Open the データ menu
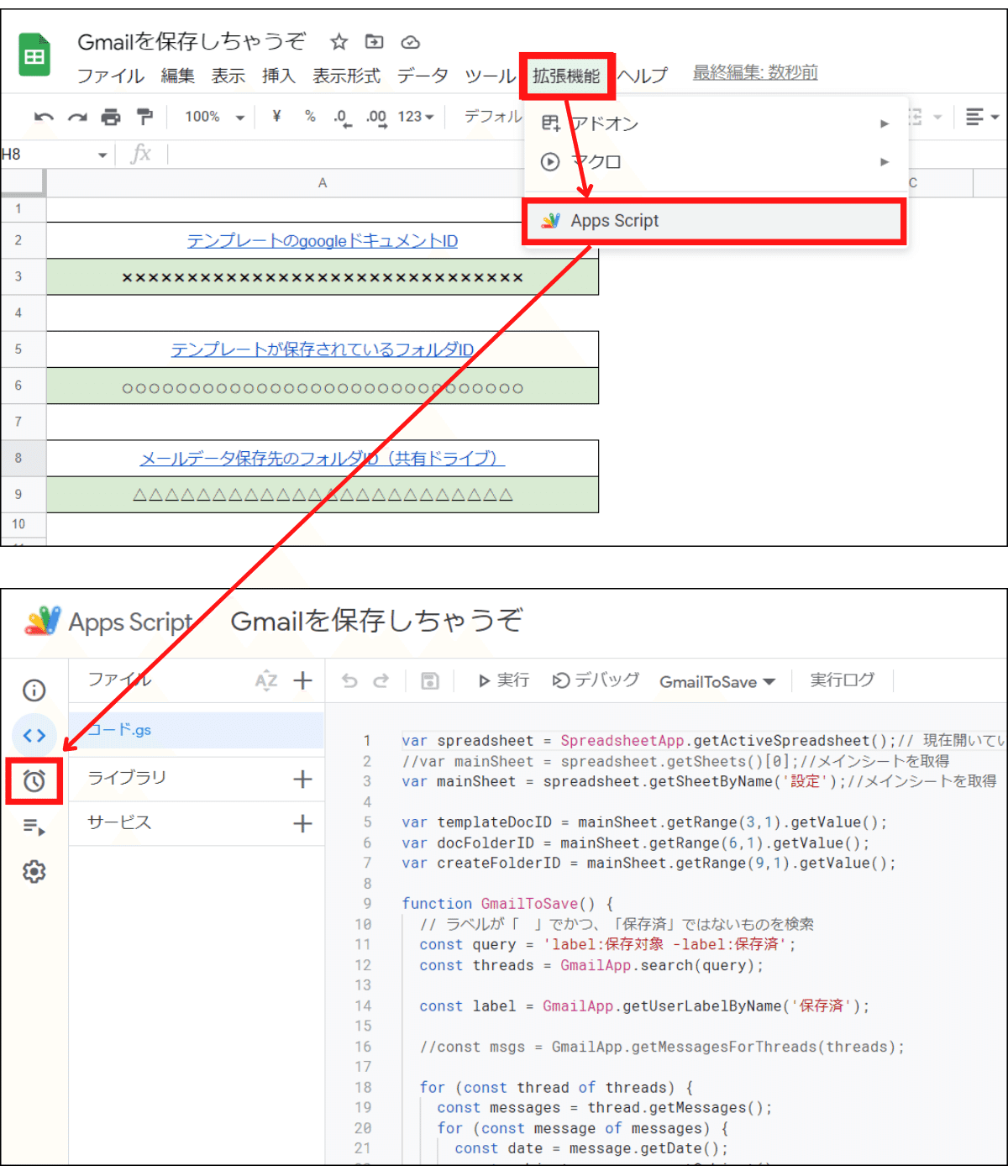This screenshot has width=1008, height=1176. (422, 76)
